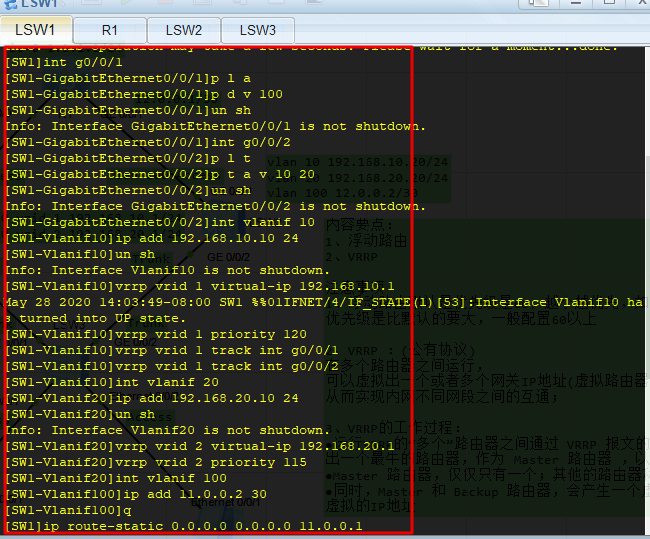Click '[SW1-Vlanif20]int vlanif 100' line
Screen dimensions: 650x539
[x=116, y=478]
